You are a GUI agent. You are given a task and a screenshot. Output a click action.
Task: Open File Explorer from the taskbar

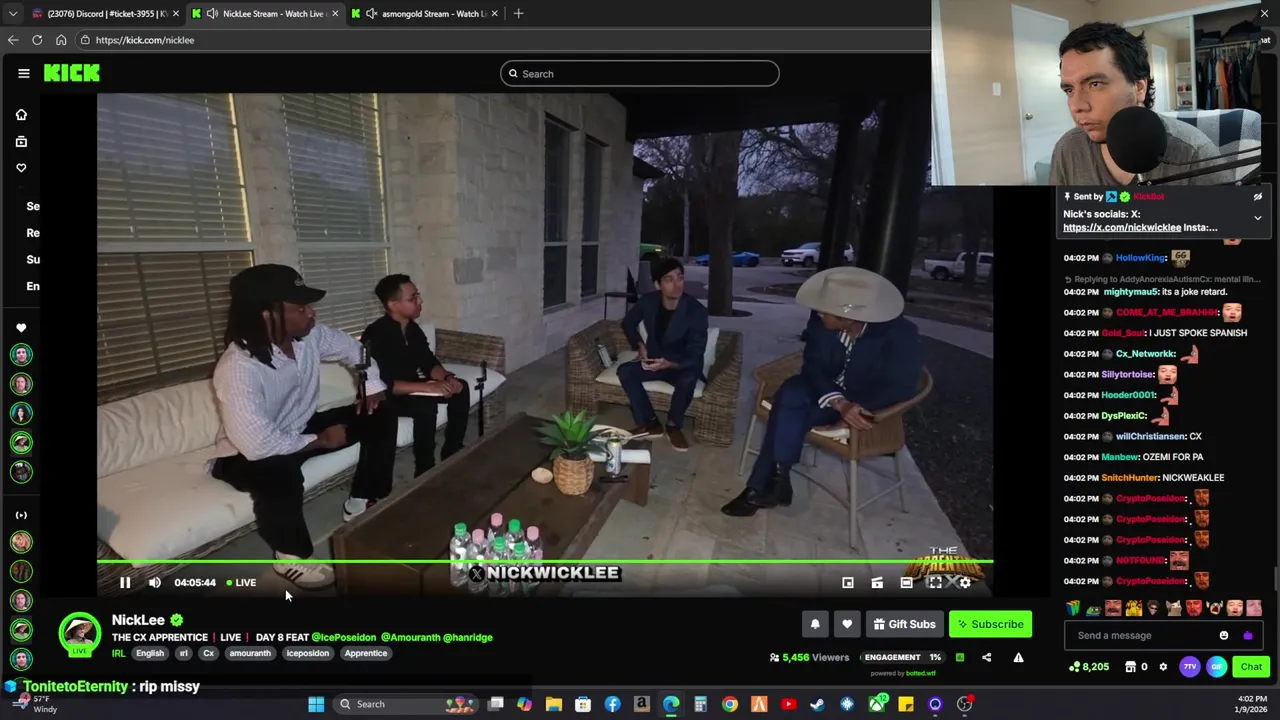[x=553, y=704]
